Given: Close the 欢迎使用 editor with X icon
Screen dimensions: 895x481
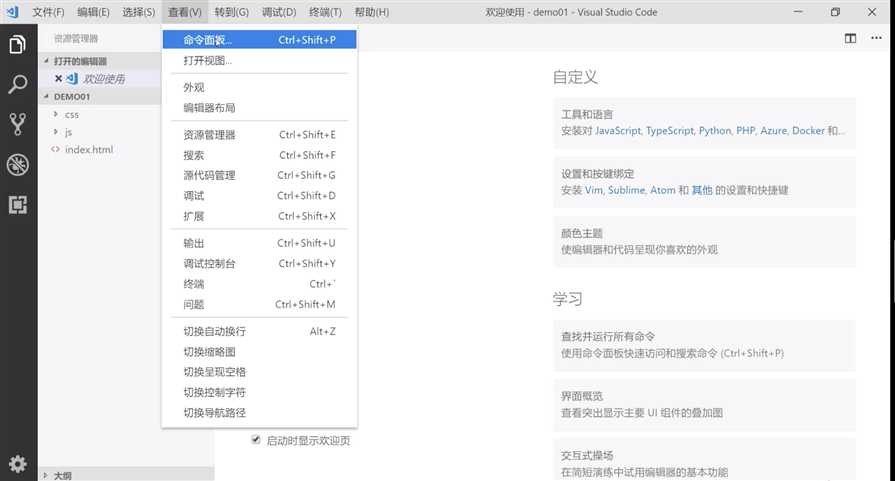Looking at the screenshot, I should pos(58,79).
